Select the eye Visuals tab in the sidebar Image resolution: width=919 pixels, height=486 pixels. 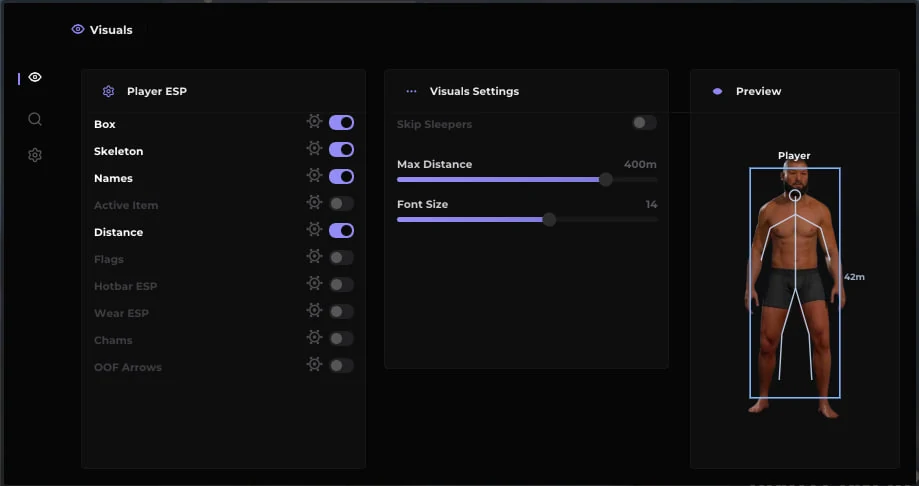35,77
